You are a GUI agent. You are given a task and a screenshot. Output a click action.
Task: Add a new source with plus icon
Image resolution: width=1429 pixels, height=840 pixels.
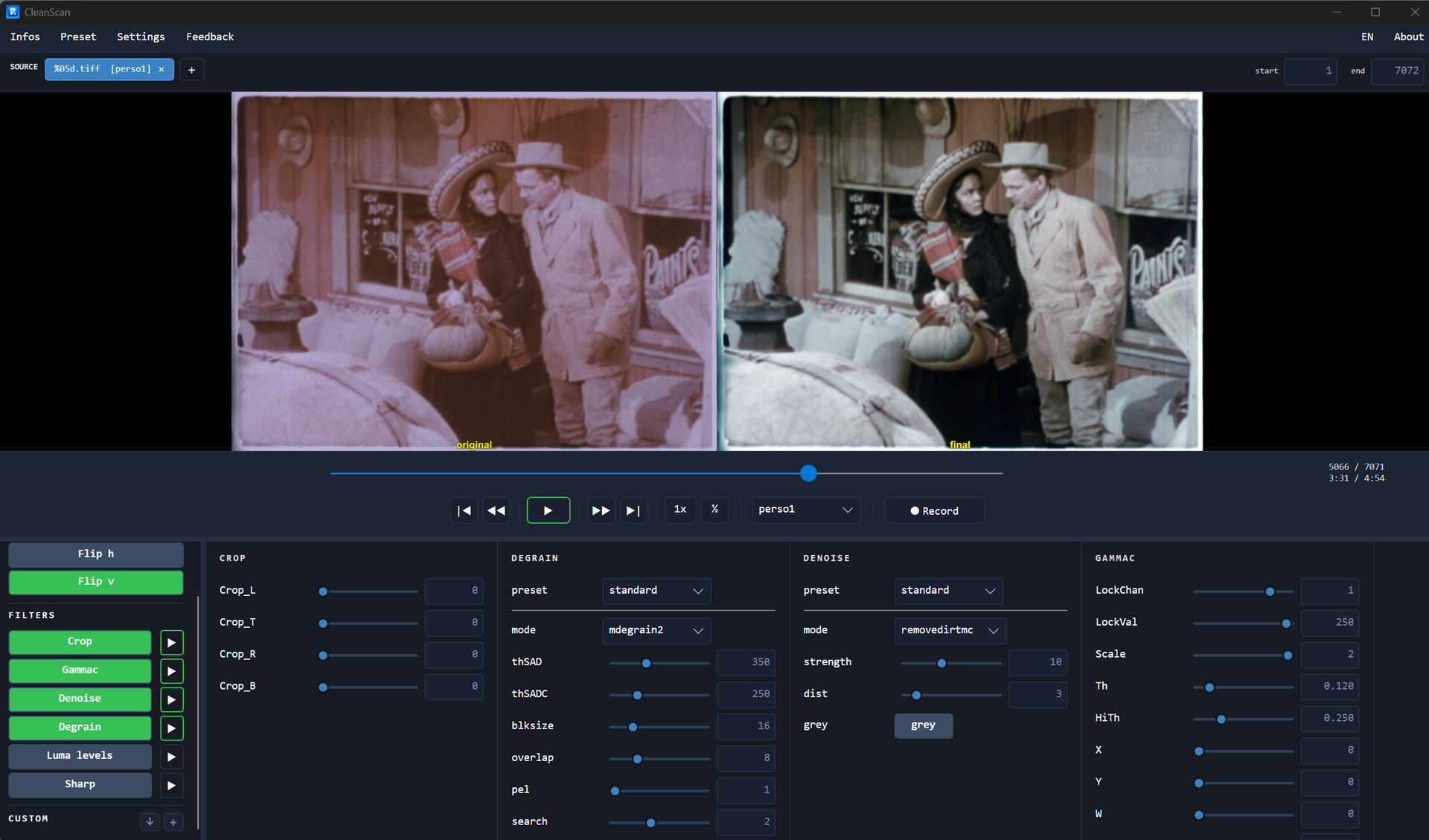191,70
